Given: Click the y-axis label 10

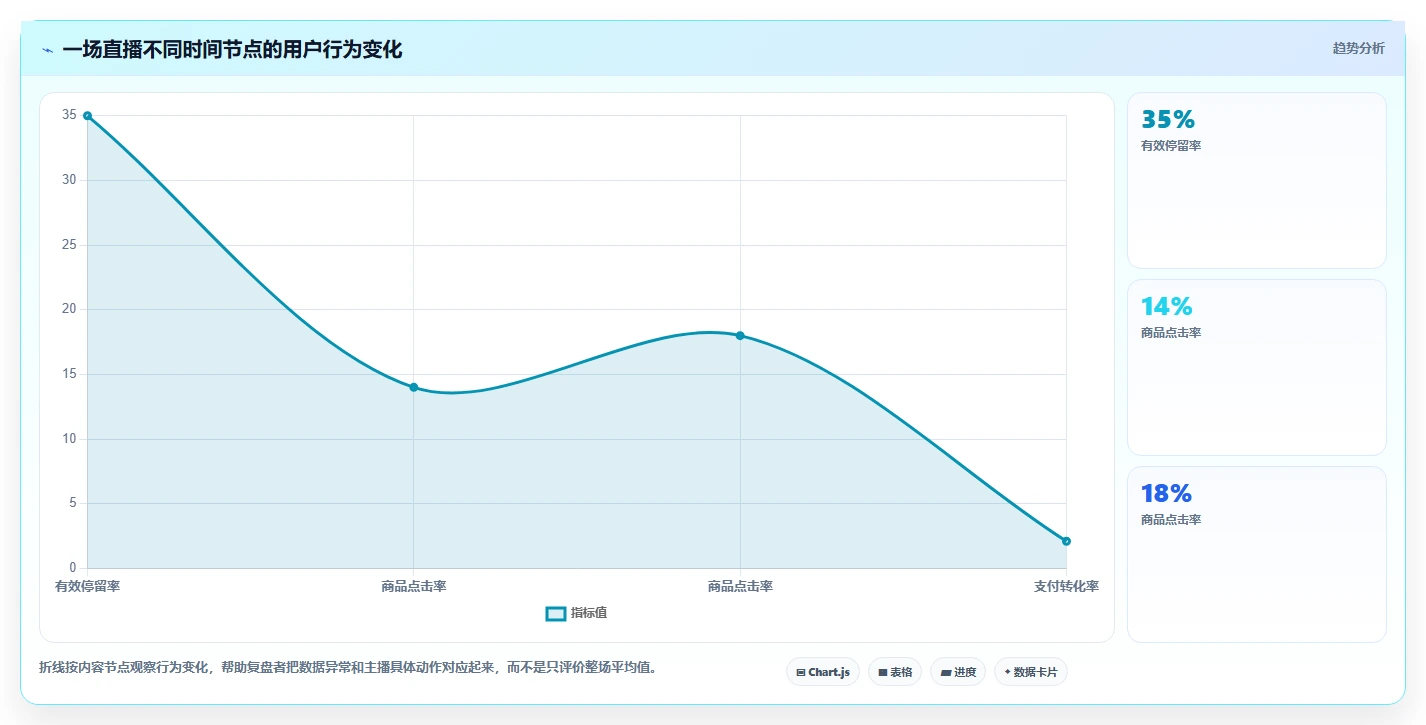Looking at the screenshot, I should tap(69, 439).
